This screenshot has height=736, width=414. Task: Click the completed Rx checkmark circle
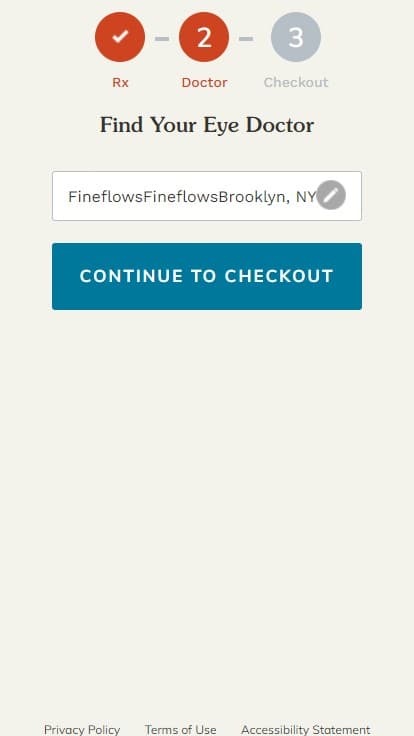click(x=120, y=37)
